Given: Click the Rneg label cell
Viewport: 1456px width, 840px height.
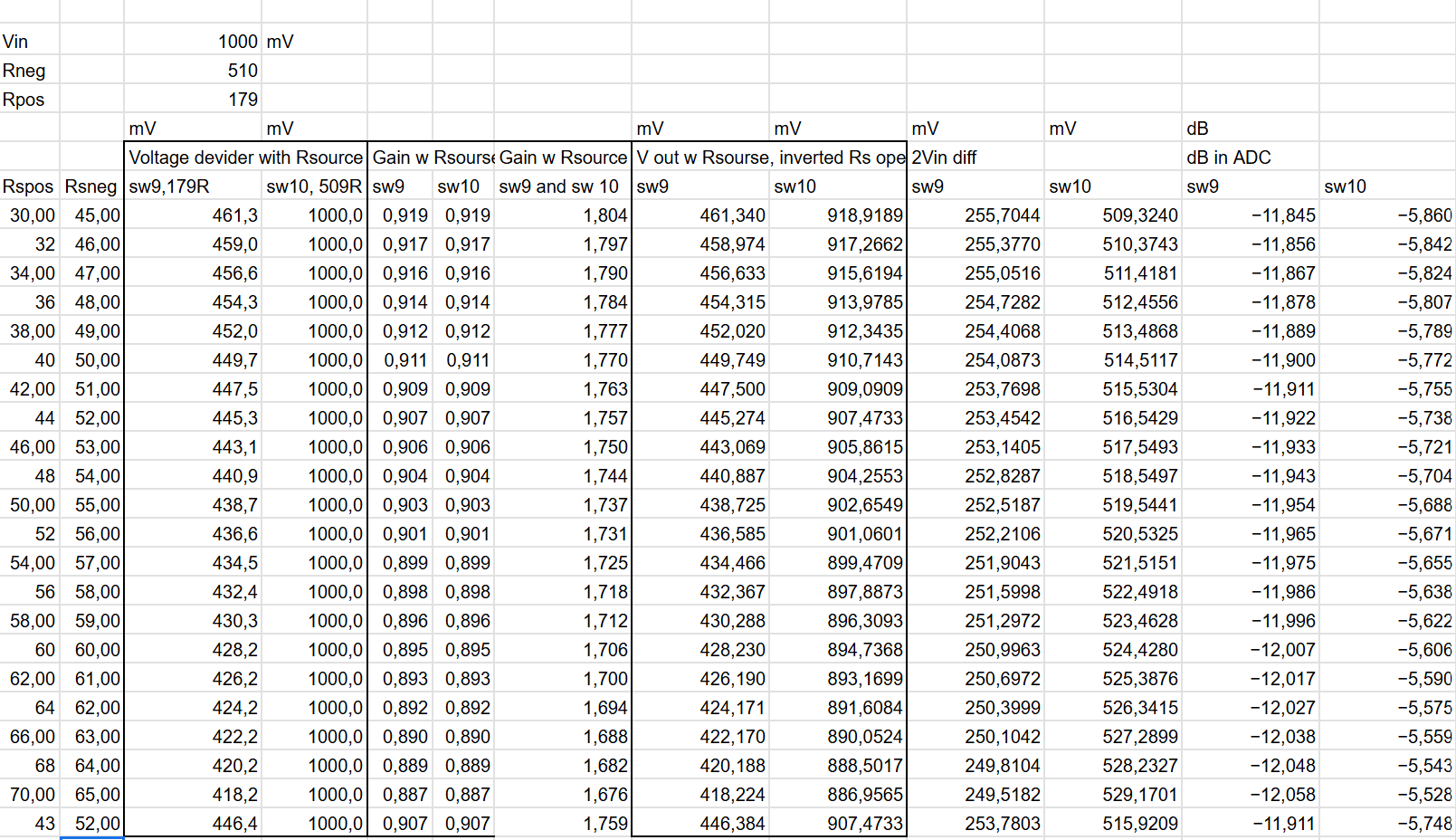Looking at the screenshot, I should (30, 71).
